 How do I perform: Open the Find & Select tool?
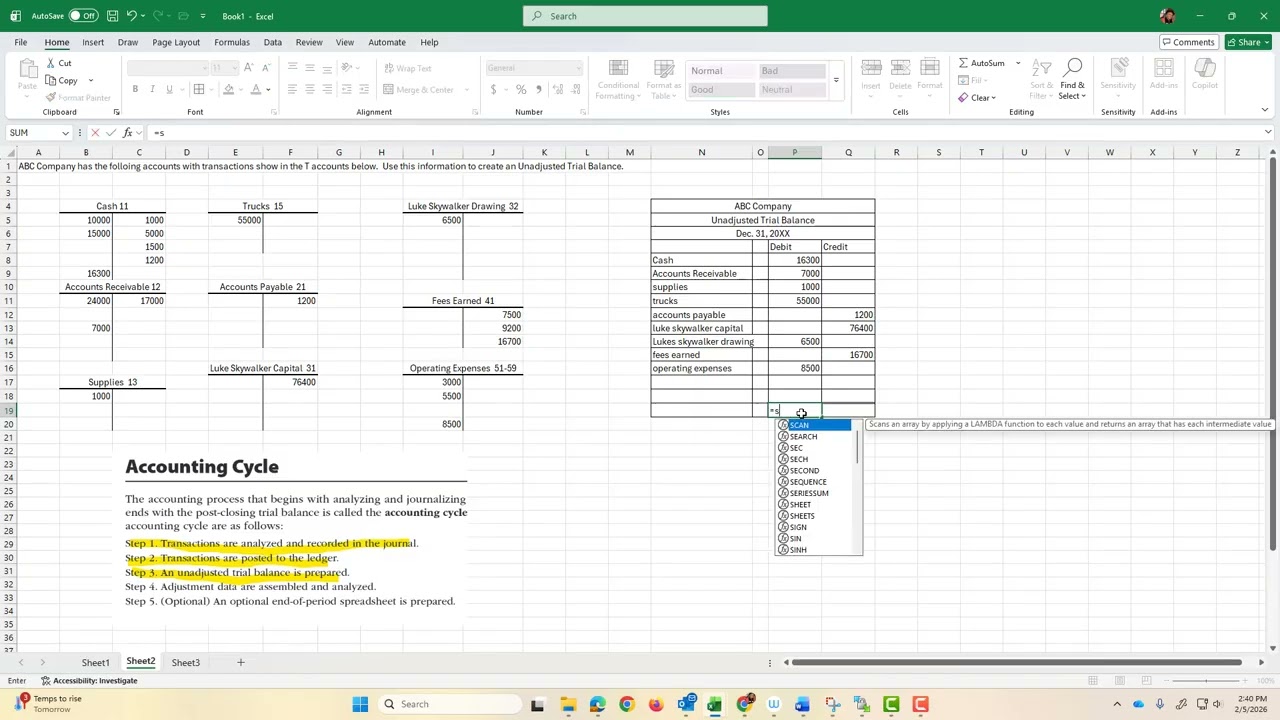(x=1072, y=79)
